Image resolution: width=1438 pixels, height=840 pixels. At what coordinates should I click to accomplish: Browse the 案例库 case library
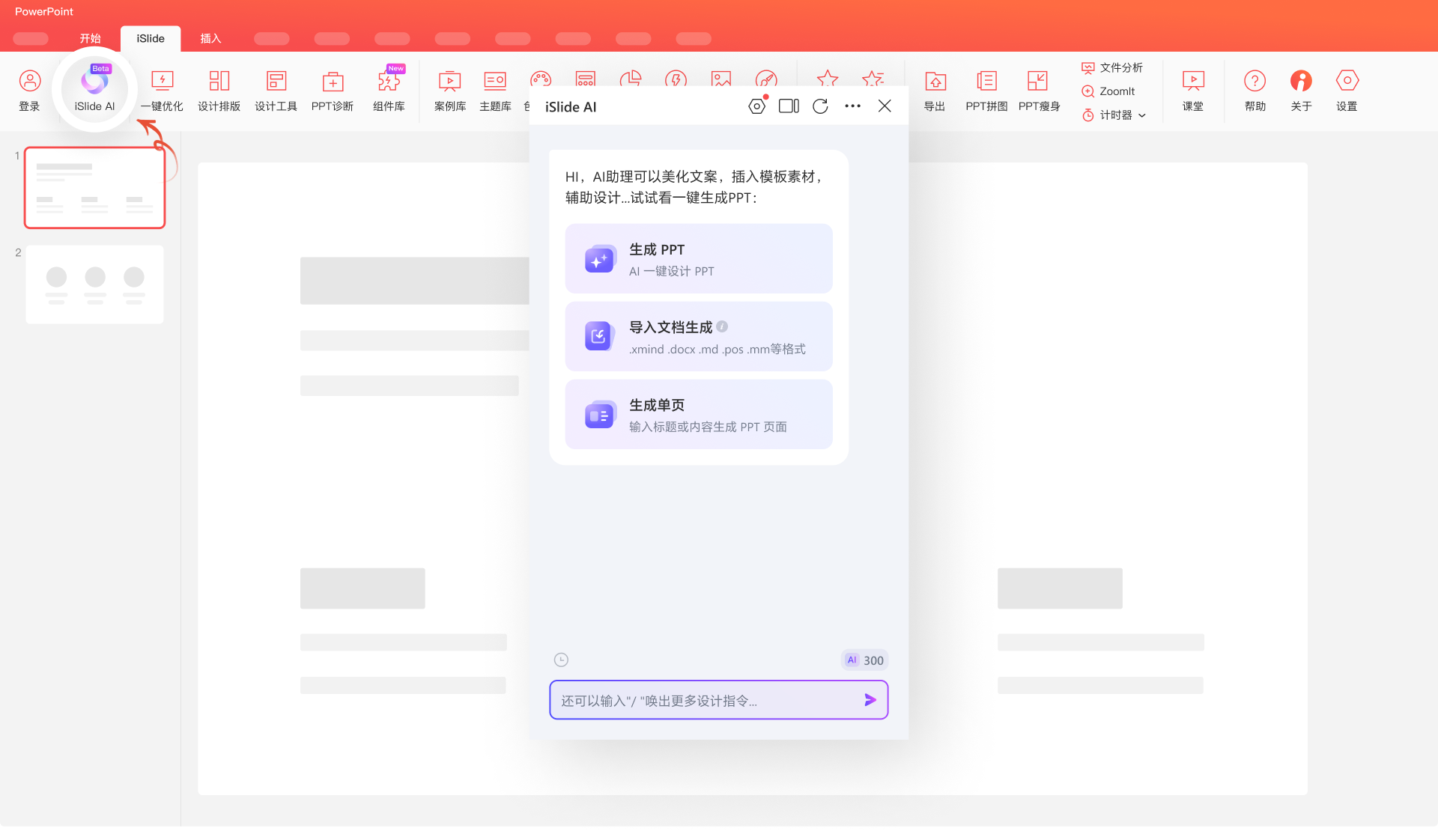point(449,90)
